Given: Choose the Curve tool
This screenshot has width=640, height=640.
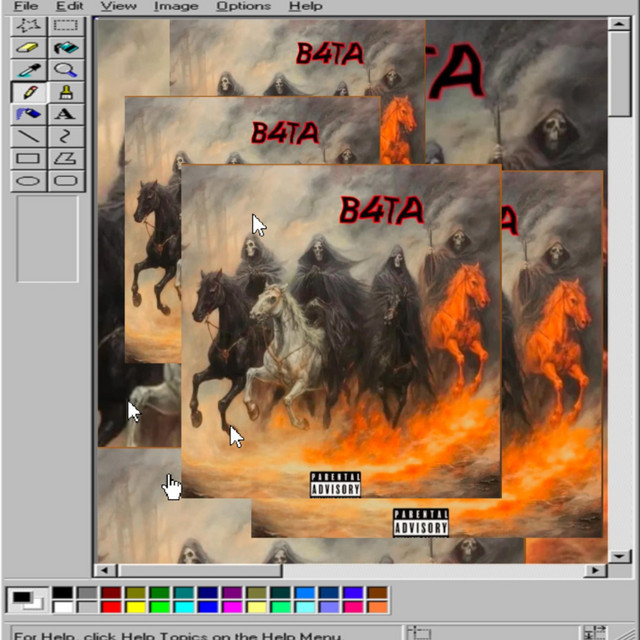Looking at the screenshot, I should tap(66, 136).
